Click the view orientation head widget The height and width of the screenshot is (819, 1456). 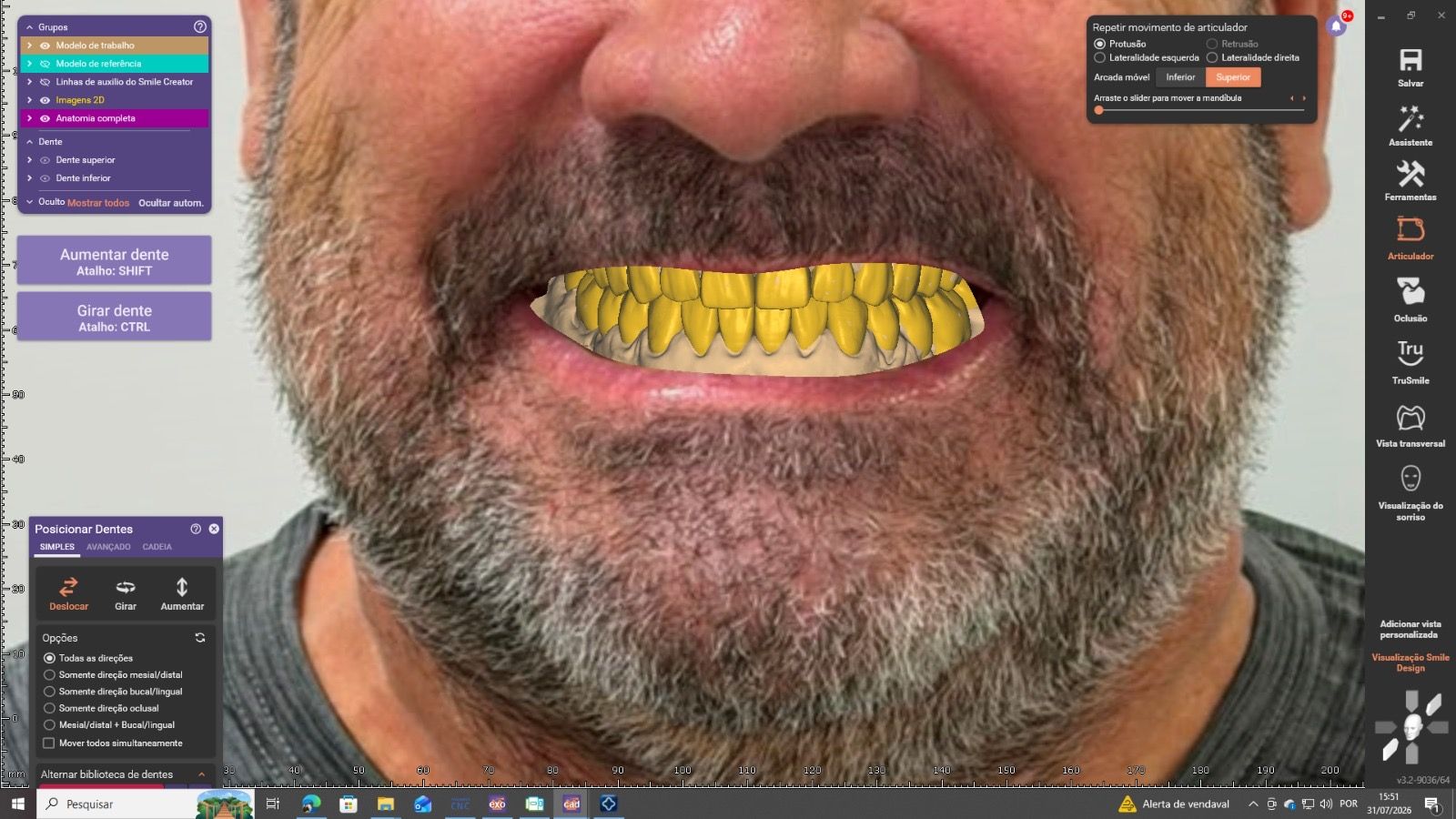(x=1412, y=726)
